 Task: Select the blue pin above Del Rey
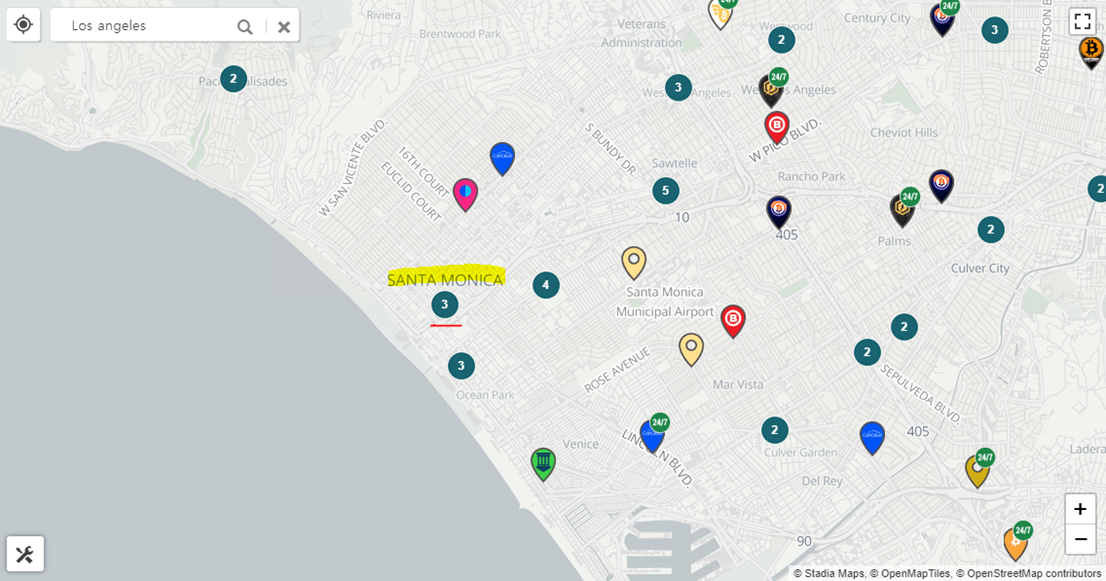872,438
